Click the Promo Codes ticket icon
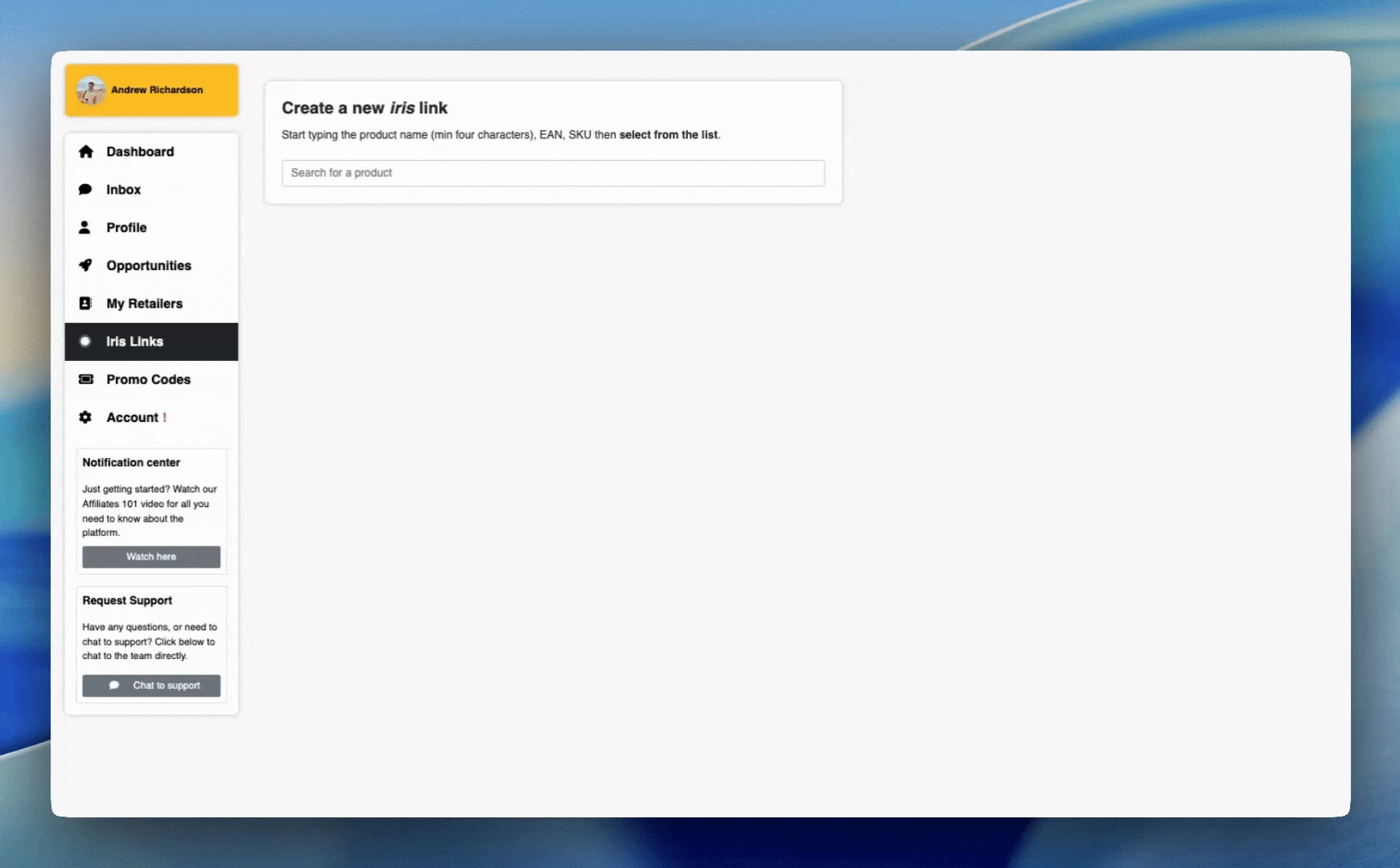This screenshot has width=1400, height=868. pyautogui.click(x=86, y=379)
